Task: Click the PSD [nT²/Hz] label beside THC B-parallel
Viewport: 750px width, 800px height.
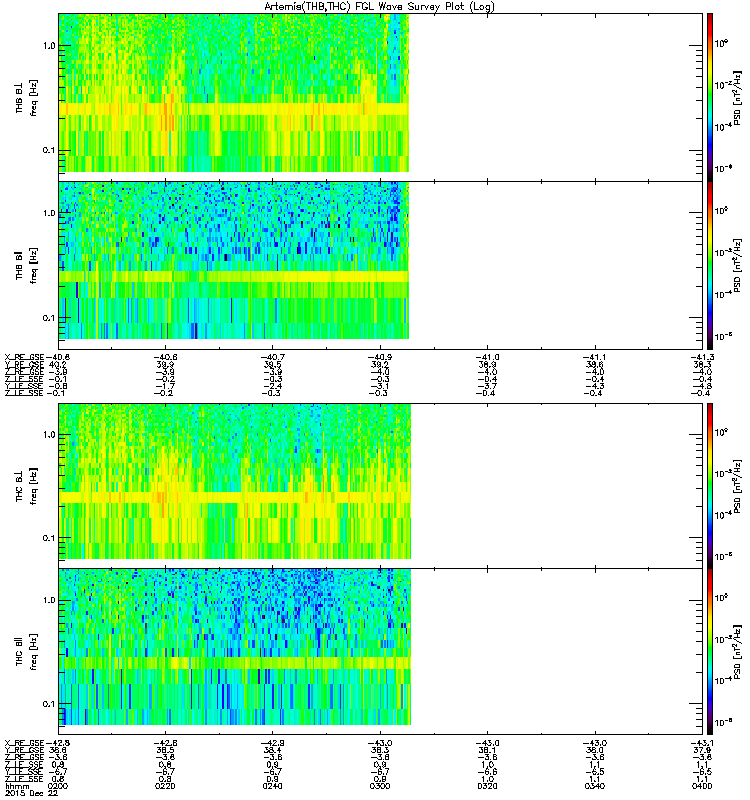Action: pos(737,652)
